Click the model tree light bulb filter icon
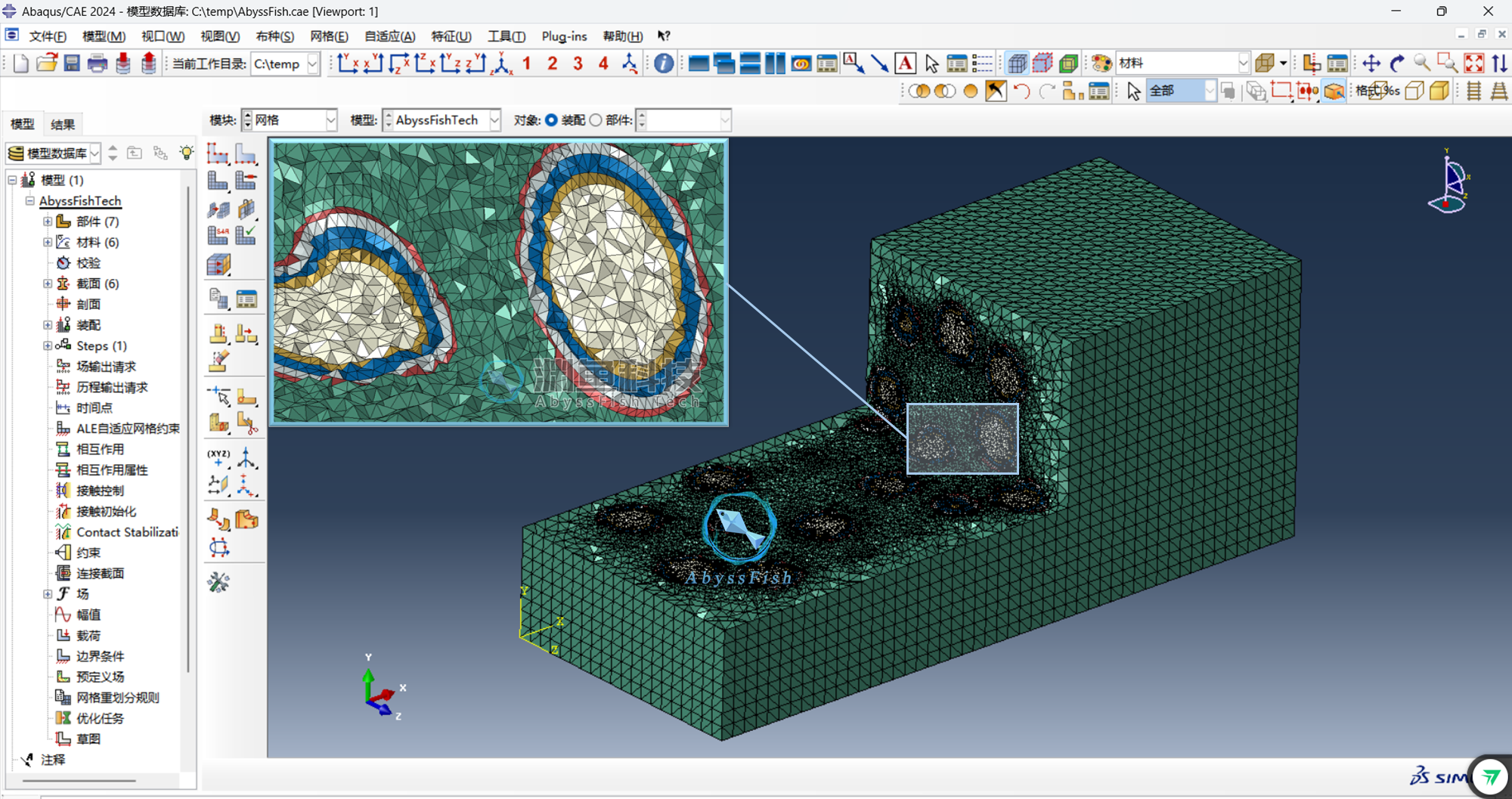1512x799 pixels. [x=186, y=153]
